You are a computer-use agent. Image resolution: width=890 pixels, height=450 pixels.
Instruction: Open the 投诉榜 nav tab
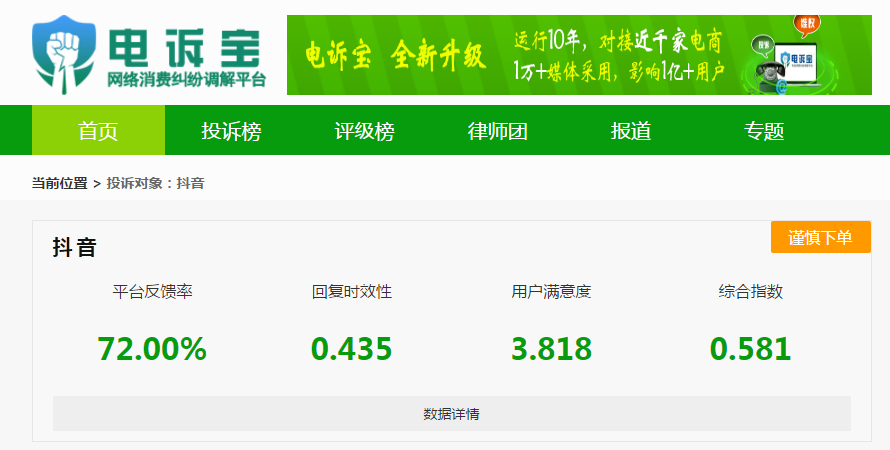232,130
